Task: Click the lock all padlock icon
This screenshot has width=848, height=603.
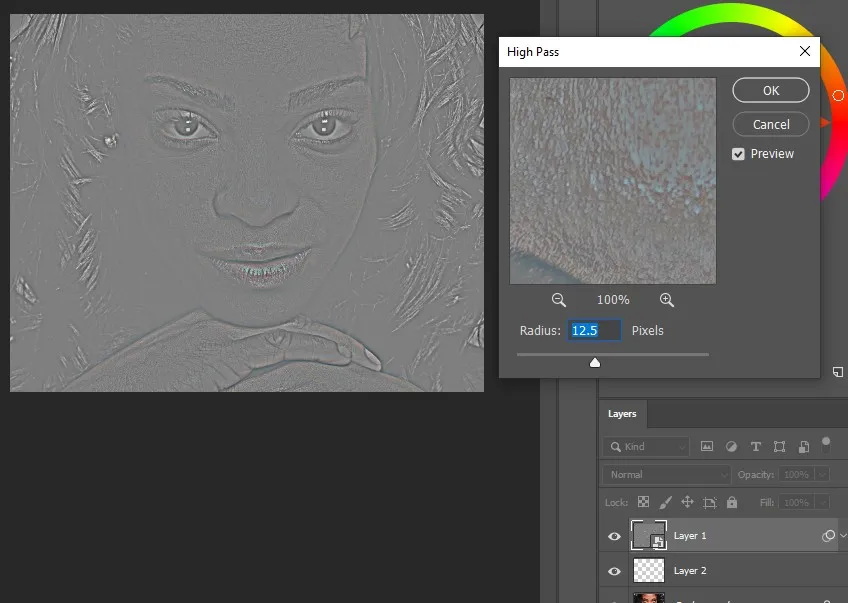Action: point(732,502)
